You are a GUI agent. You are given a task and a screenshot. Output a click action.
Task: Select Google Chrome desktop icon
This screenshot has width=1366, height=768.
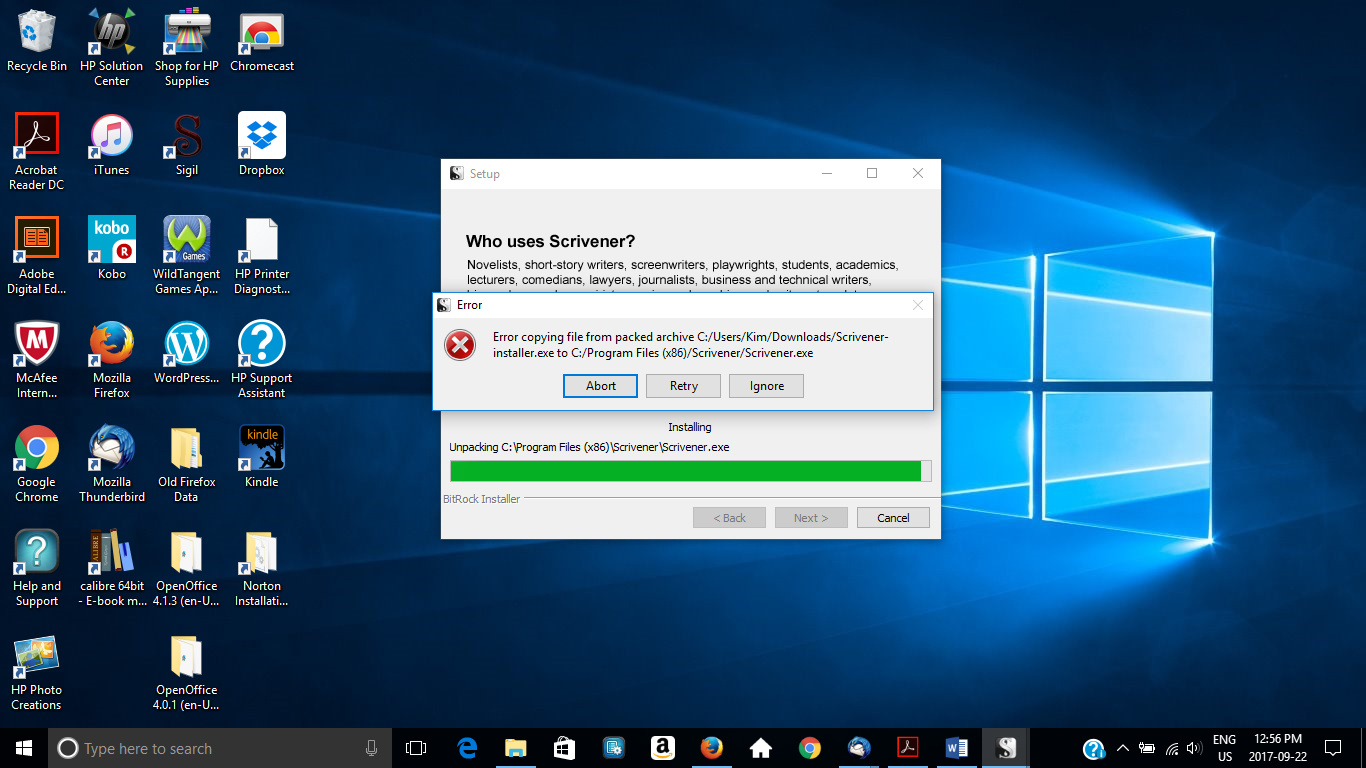click(37, 464)
